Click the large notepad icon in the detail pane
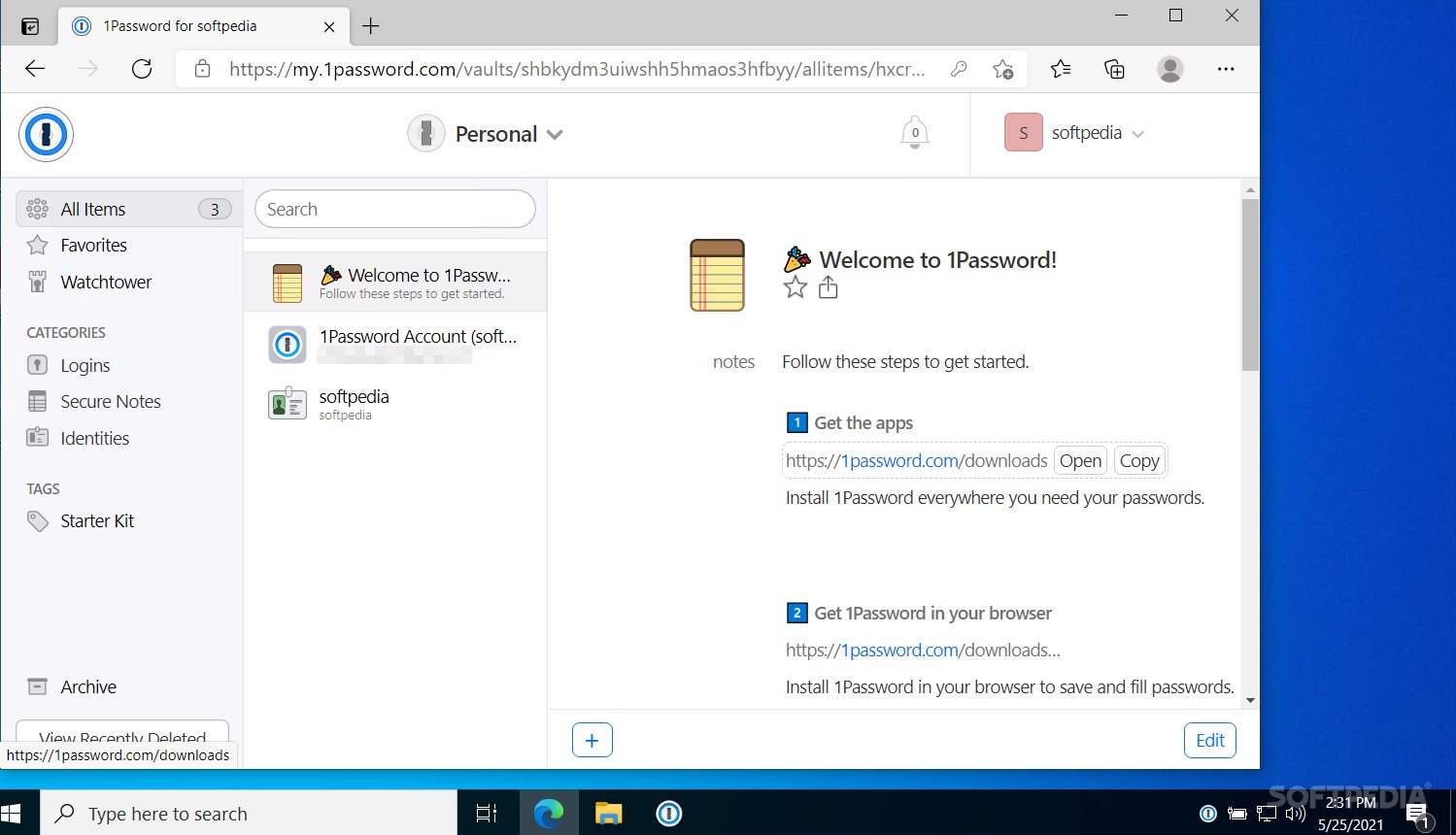This screenshot has width=1456, height=835. [717, 276]
